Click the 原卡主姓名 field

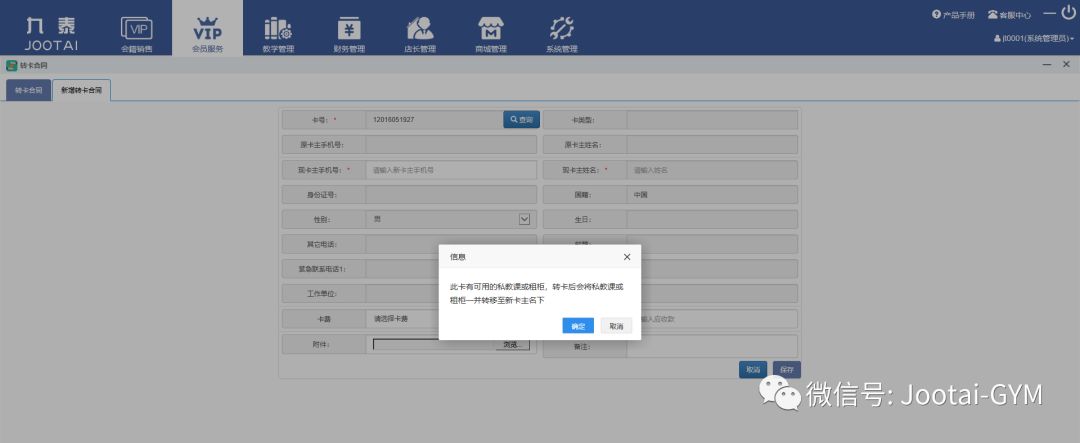pyautogui.click(x=712, y=145)
